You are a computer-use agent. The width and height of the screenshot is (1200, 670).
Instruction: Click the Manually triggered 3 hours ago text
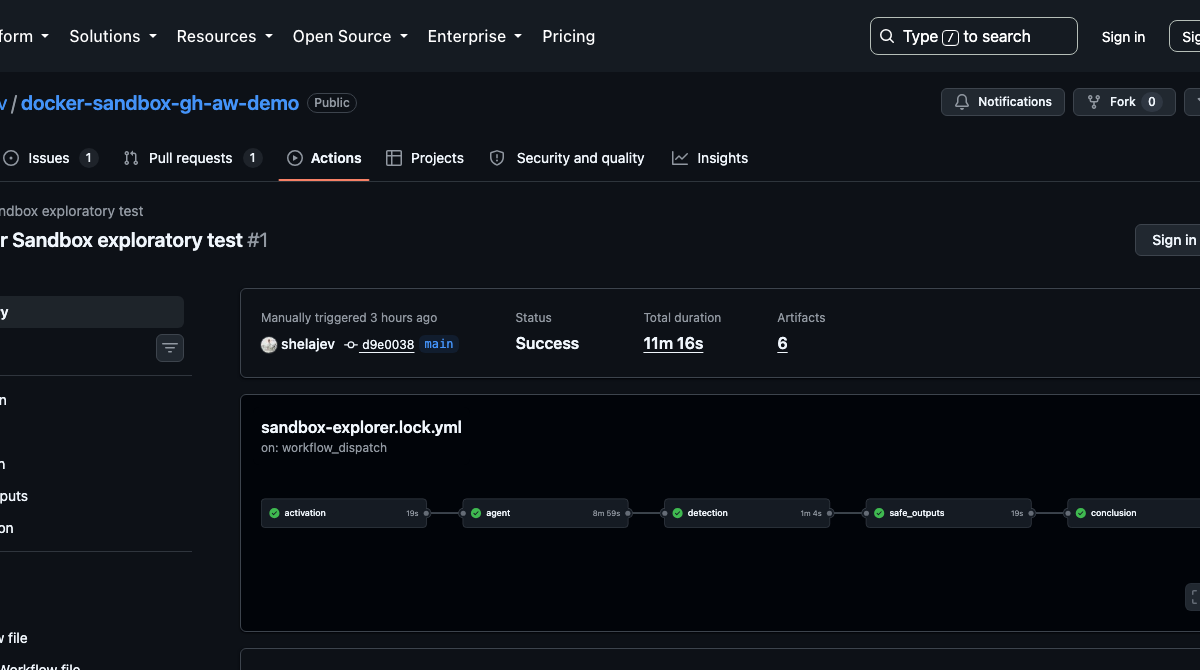[349, 318]
